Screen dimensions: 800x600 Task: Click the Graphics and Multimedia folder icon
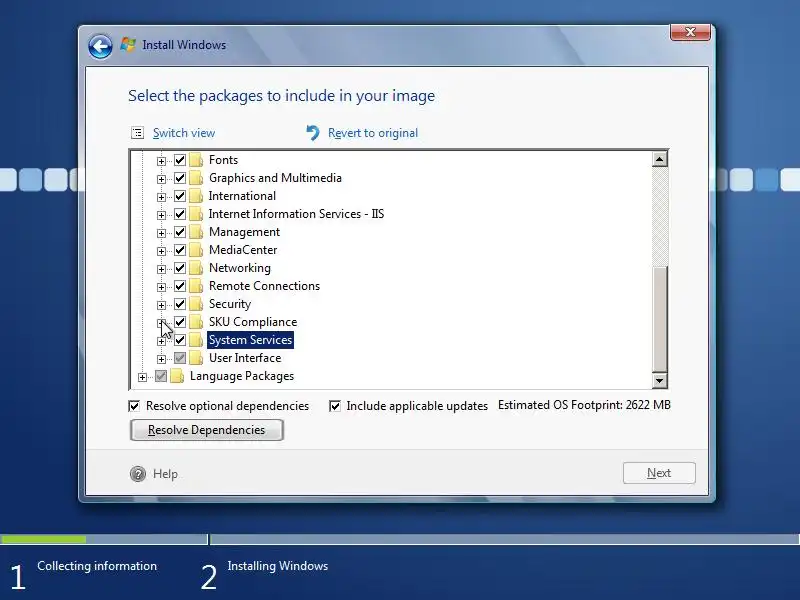coord(196,178)
